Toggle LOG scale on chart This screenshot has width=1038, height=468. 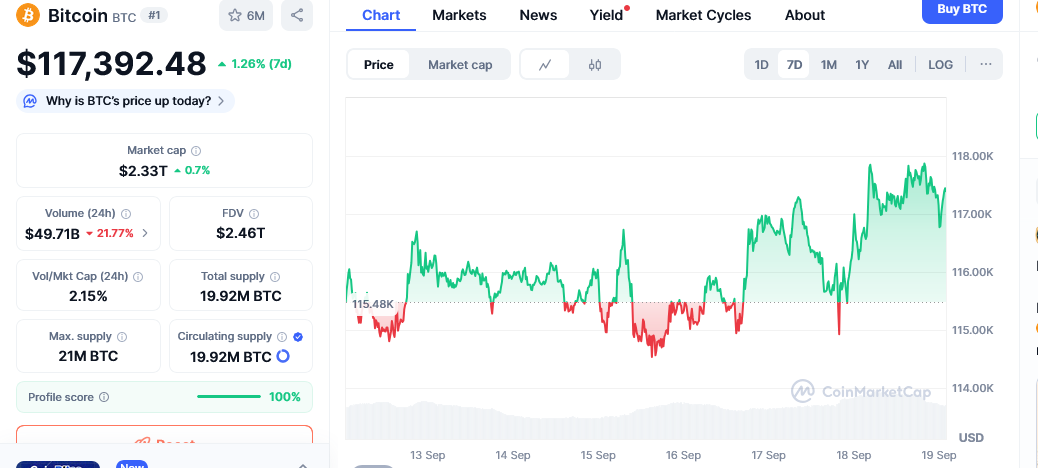point(940,64)
